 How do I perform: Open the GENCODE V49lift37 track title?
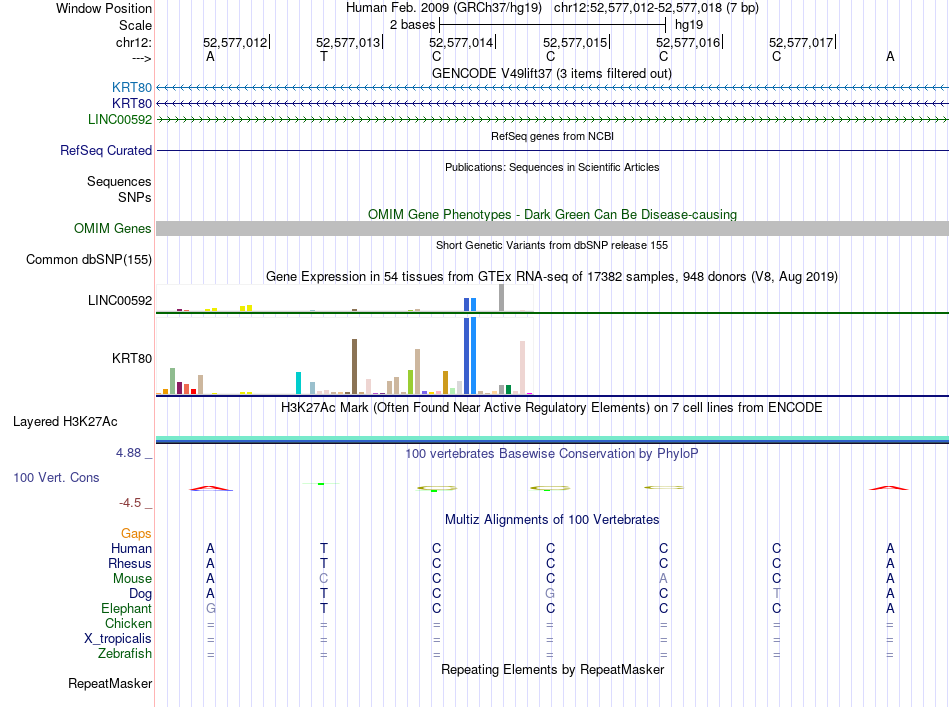click(x=552, y=73)
